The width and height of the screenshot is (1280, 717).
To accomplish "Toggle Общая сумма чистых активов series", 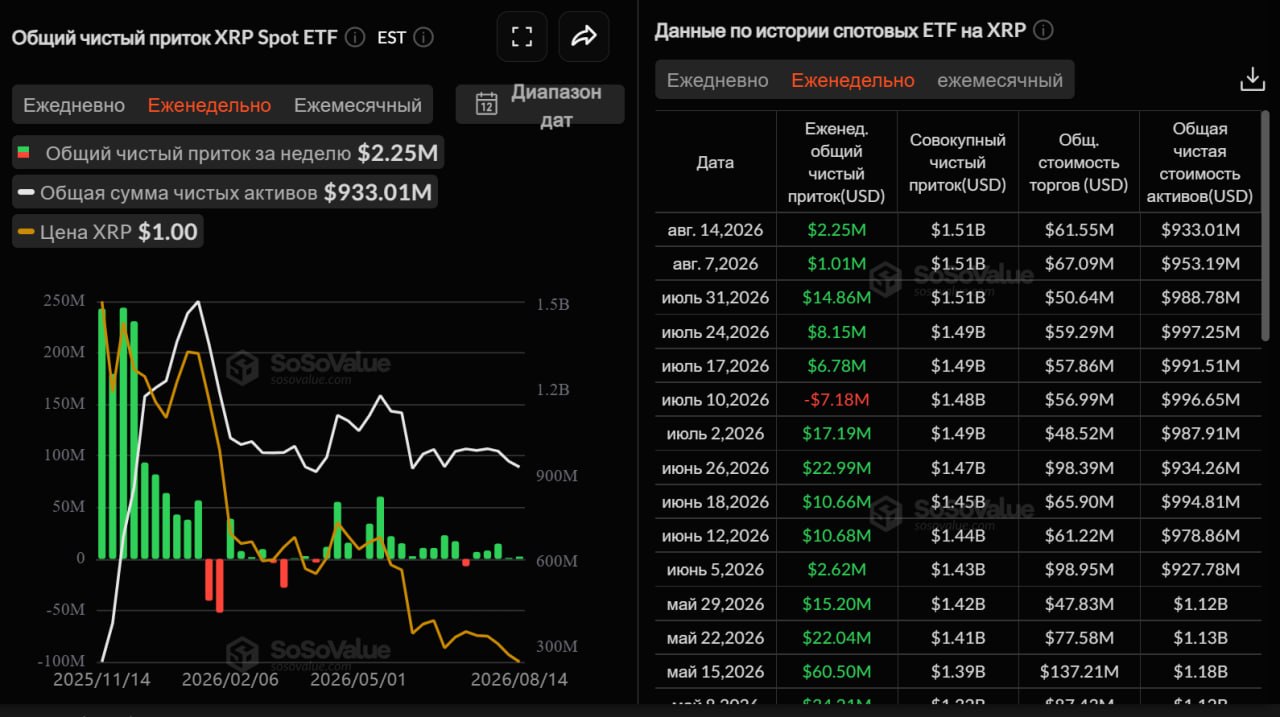I will tap(226, 192).
